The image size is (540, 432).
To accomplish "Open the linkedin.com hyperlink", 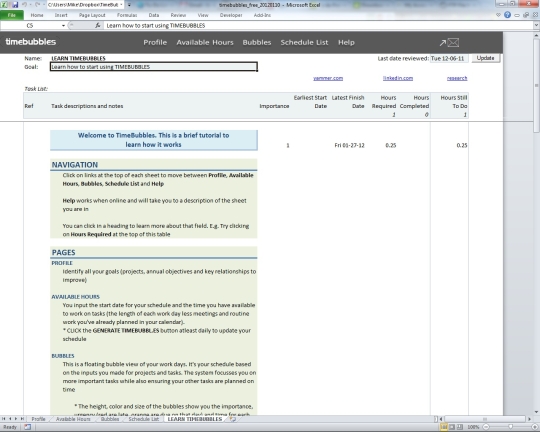I will coord(398,78).
